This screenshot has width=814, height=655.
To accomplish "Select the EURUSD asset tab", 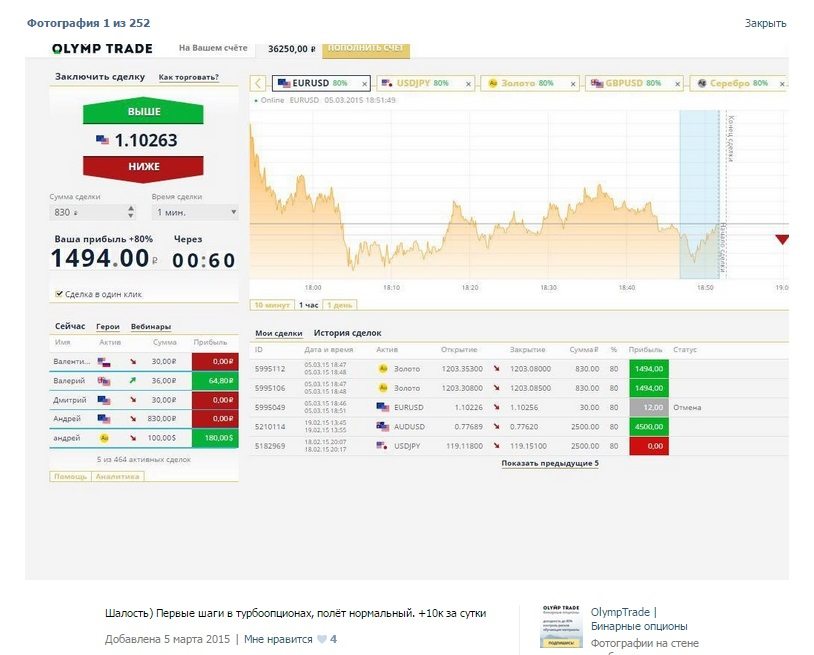I will [x=321, y=83].
